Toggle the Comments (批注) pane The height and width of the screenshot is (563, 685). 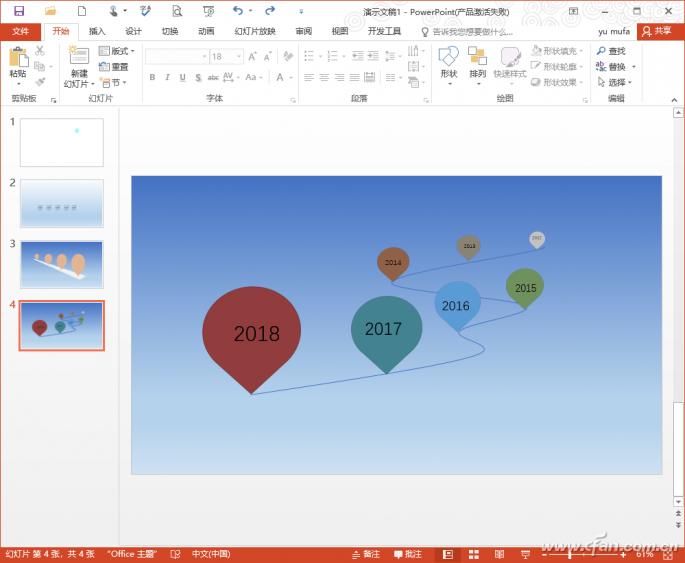pyautogui.click(x=408, y=554)
